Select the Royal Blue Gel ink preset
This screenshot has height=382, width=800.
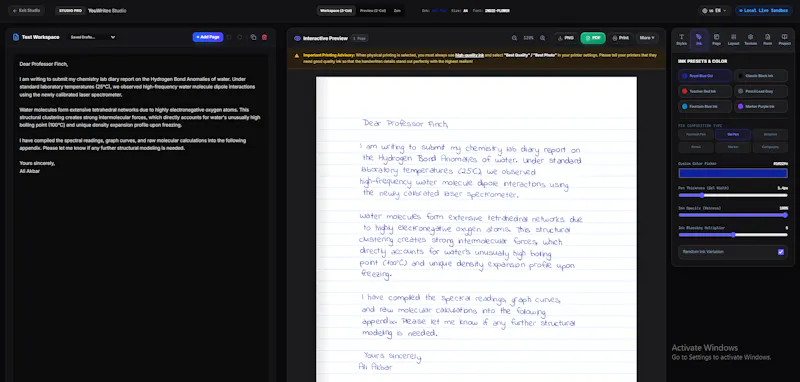pos(705,76)
